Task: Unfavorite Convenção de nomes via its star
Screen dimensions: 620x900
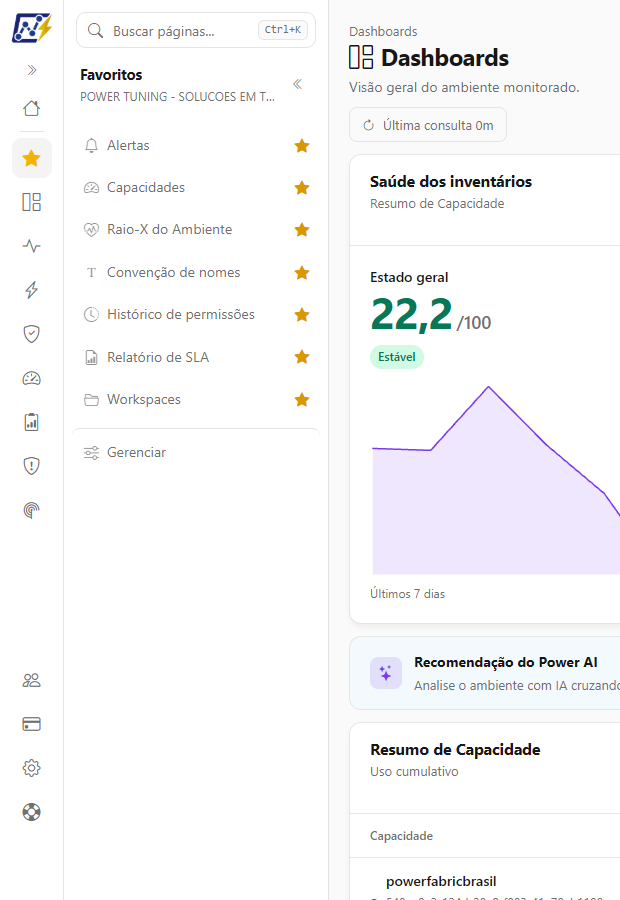Action: pos(302,273)
